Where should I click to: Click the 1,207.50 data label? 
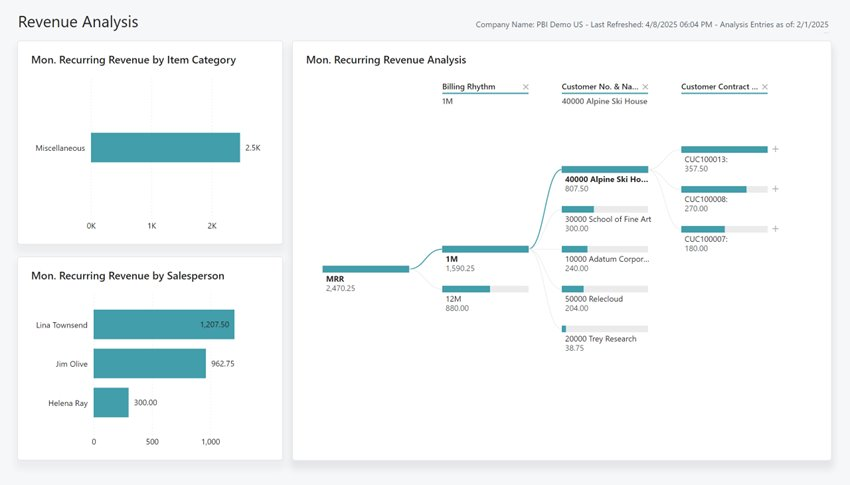click(x=215, y=325)
